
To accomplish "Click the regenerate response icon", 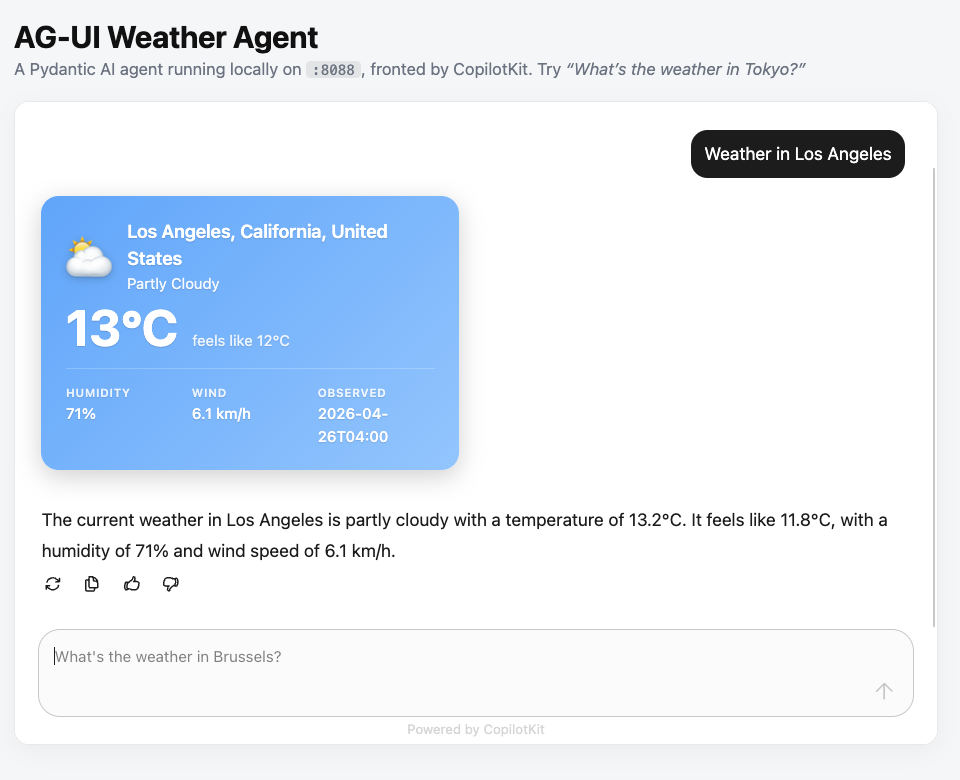I will point(53,584).
